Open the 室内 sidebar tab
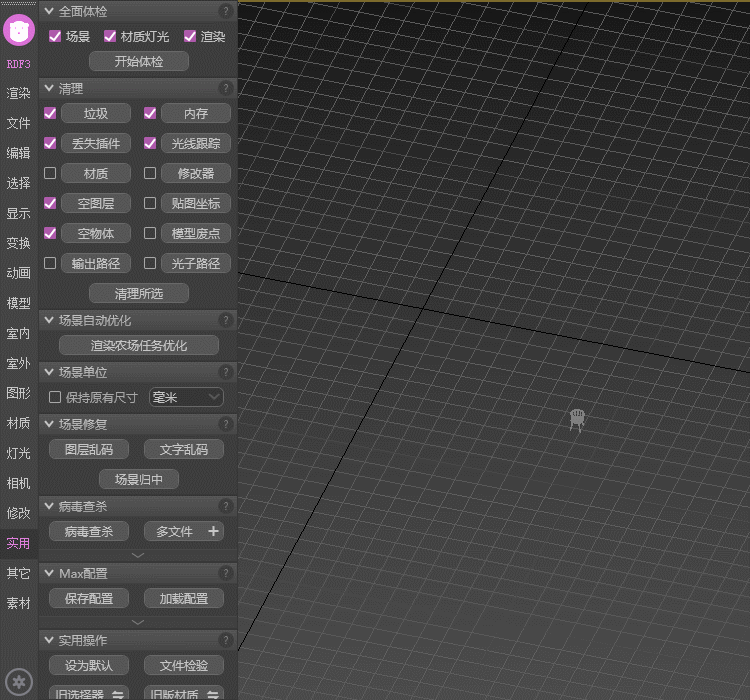Screen dimensions: 750x700 [19, 333]
